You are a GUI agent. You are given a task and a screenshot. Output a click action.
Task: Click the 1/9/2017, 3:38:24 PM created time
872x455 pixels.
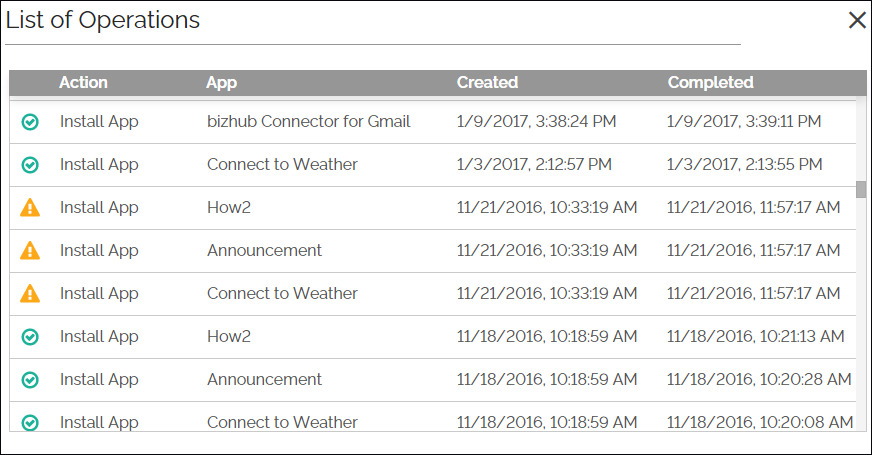click(x=536, y=122)
